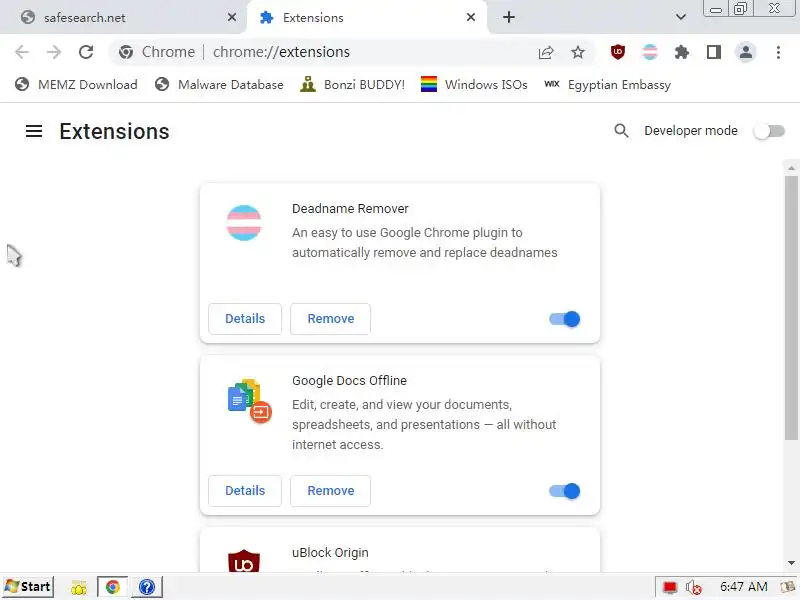This screenshot has width=800, height=600.
Task: Open the Extensions puzzle menu icon
Action: click(682, 52)
